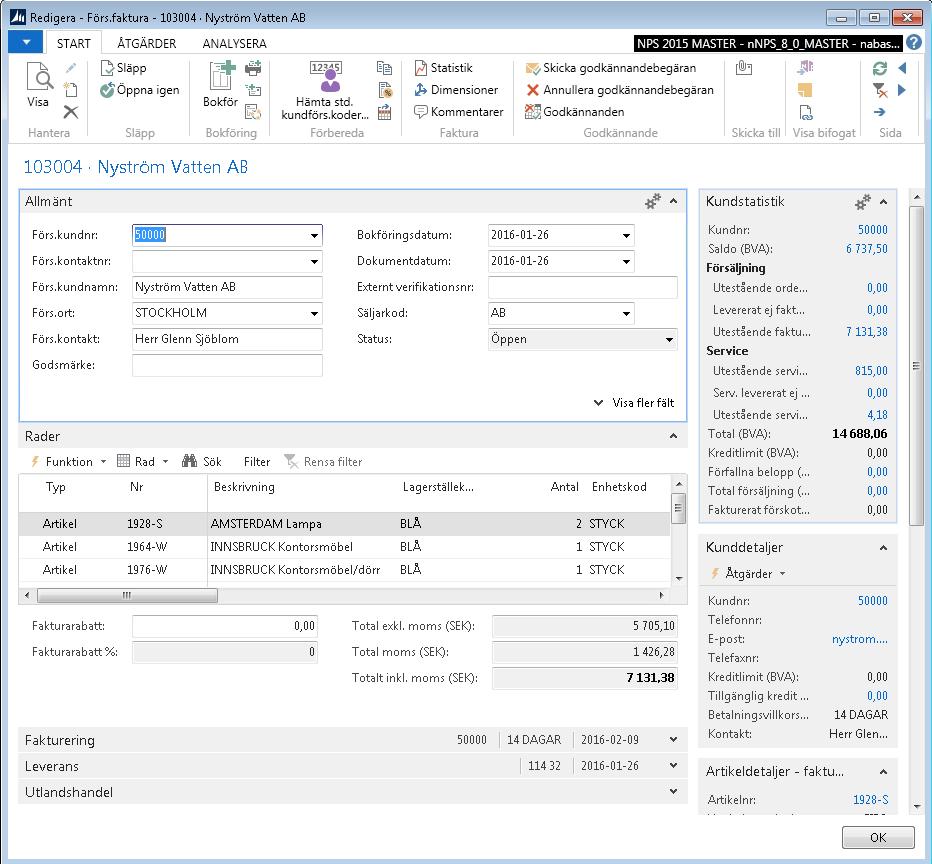Go to the previous record with left arrow
The image size is (932, 864).
tap(902, 68)
